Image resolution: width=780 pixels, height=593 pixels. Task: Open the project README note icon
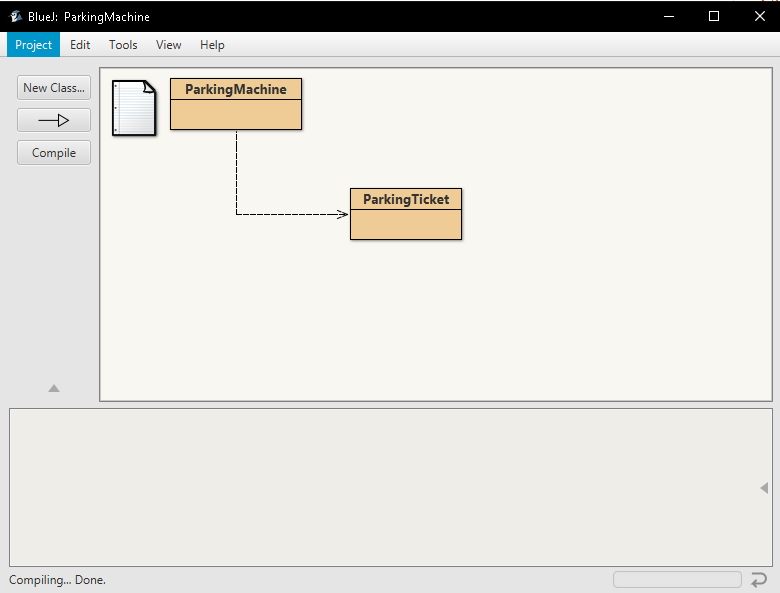tap(134, 107)
